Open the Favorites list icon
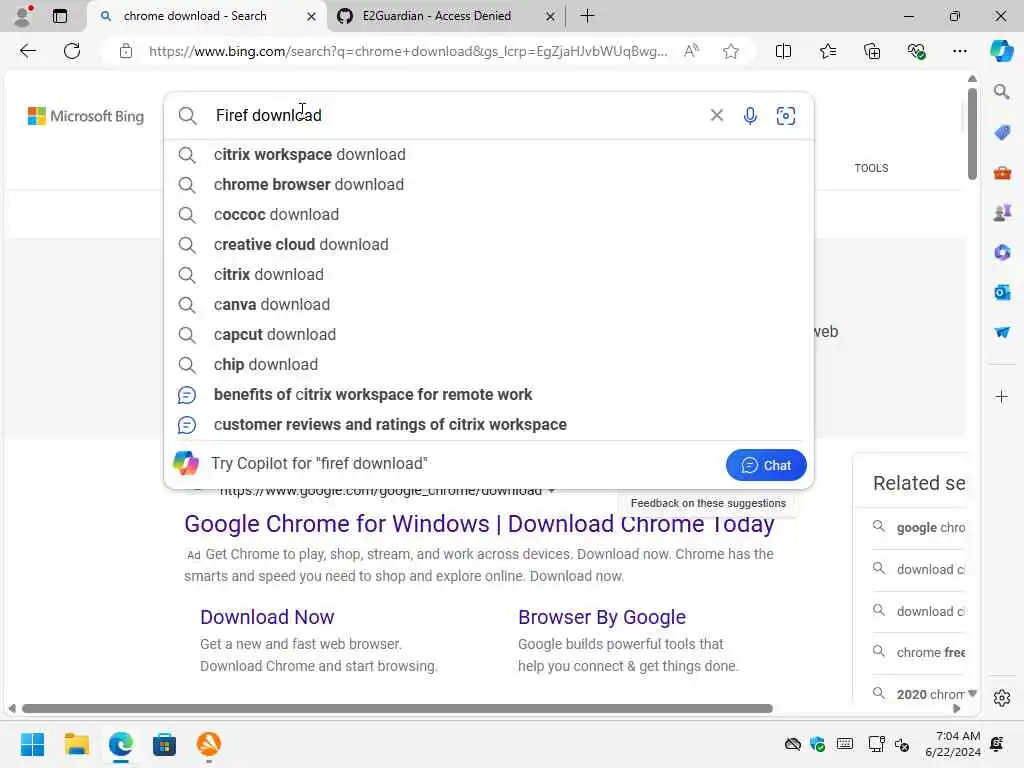The image size is (1024, 768). point(827,51)
